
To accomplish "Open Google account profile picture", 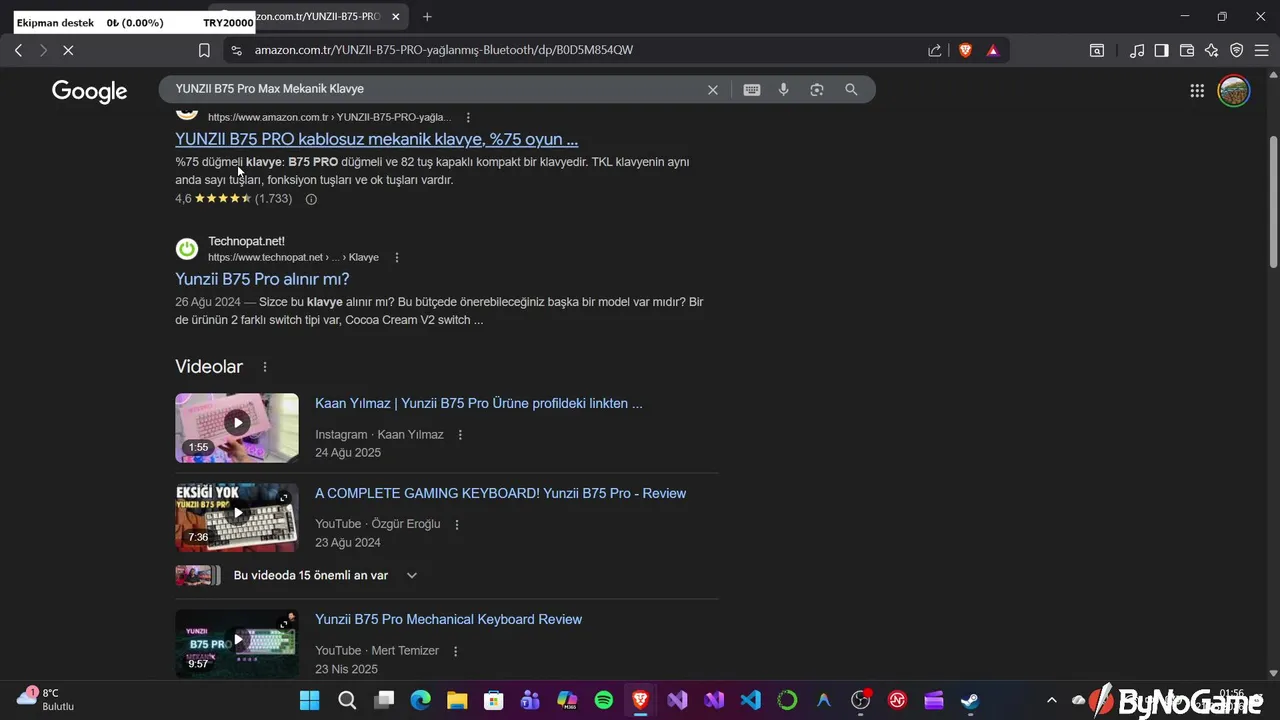I will pyautogui.click(x=1234, y=91).
